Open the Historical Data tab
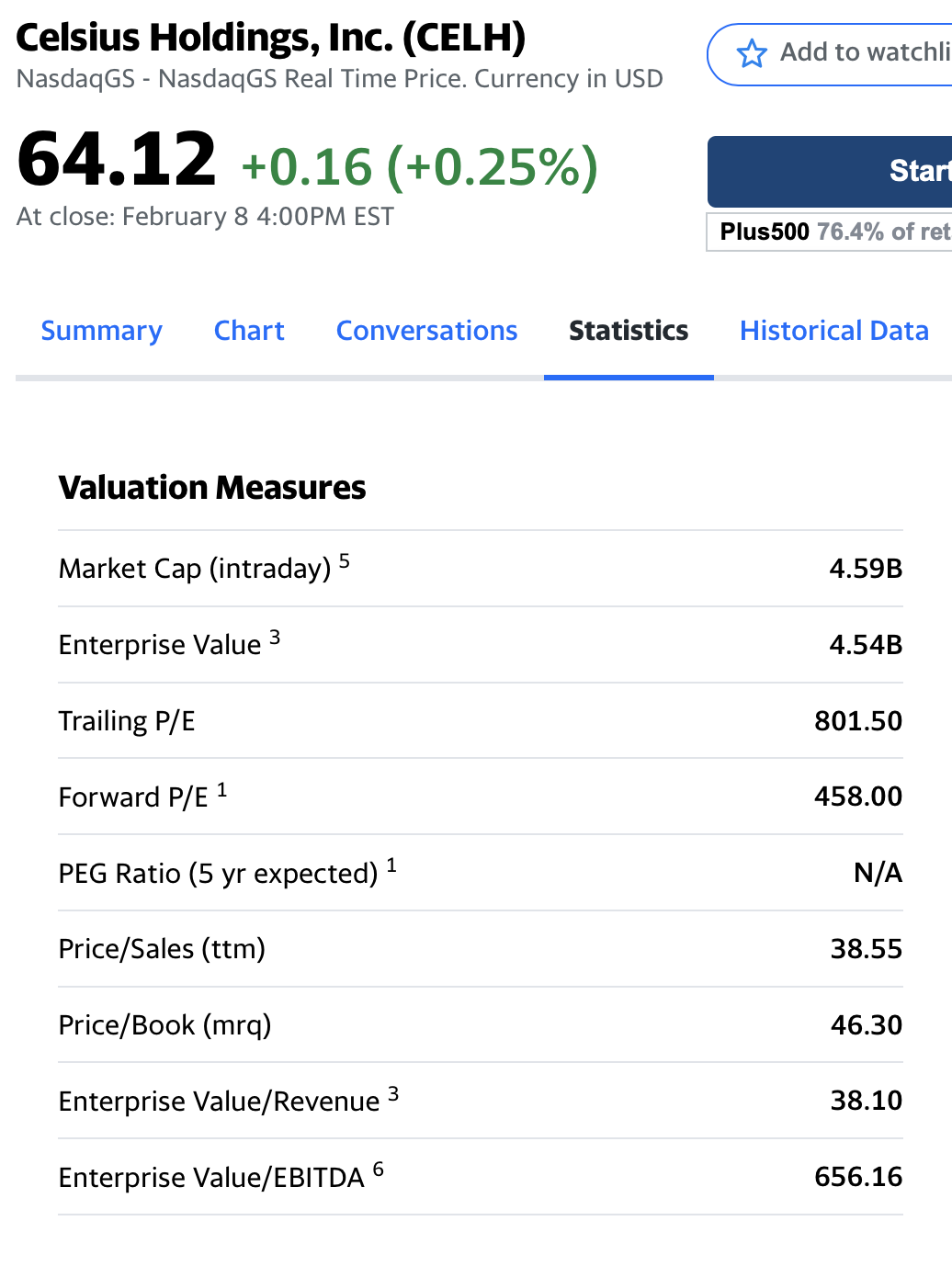The image size is (952, 1266). (x=833, y=331)
